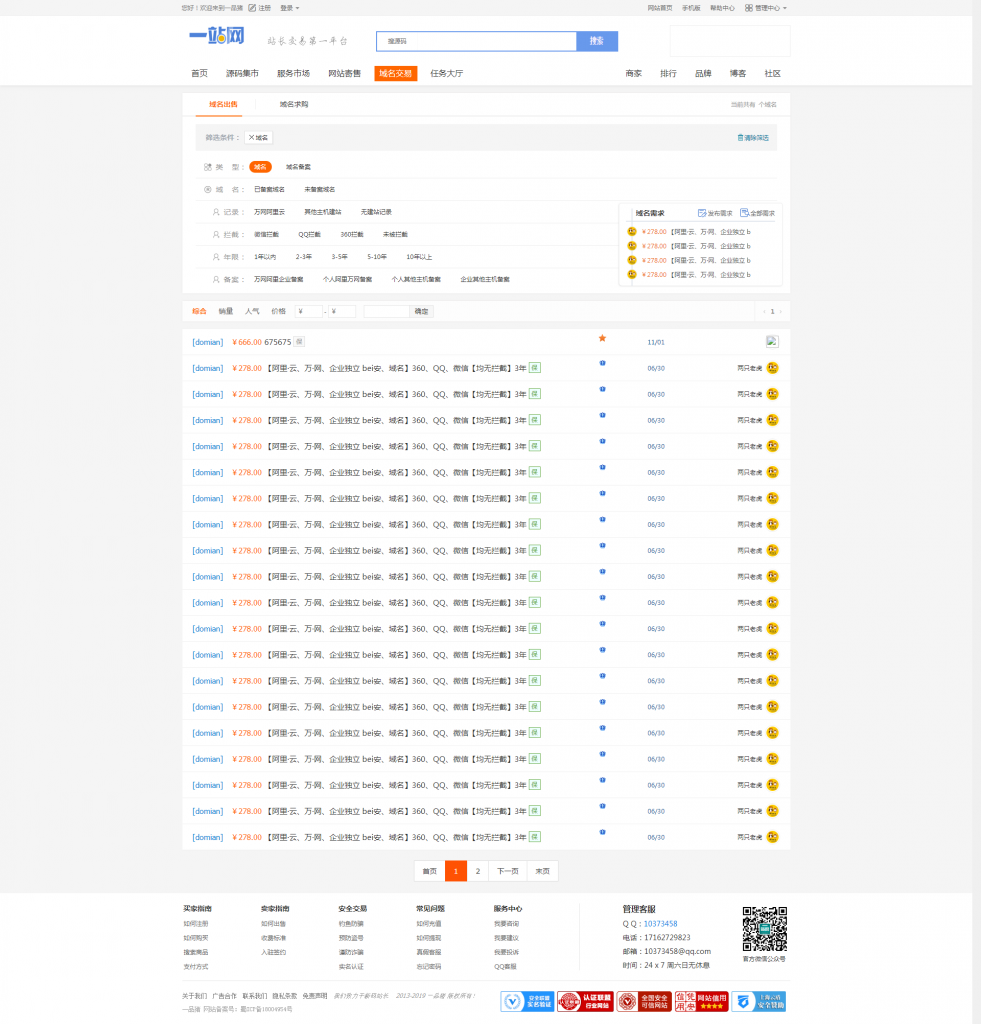This screenshot has width=981, height=1024.
Task: Click the seller avatar on the first ¥278.00 listing
Action: click(x=773, y=368)
